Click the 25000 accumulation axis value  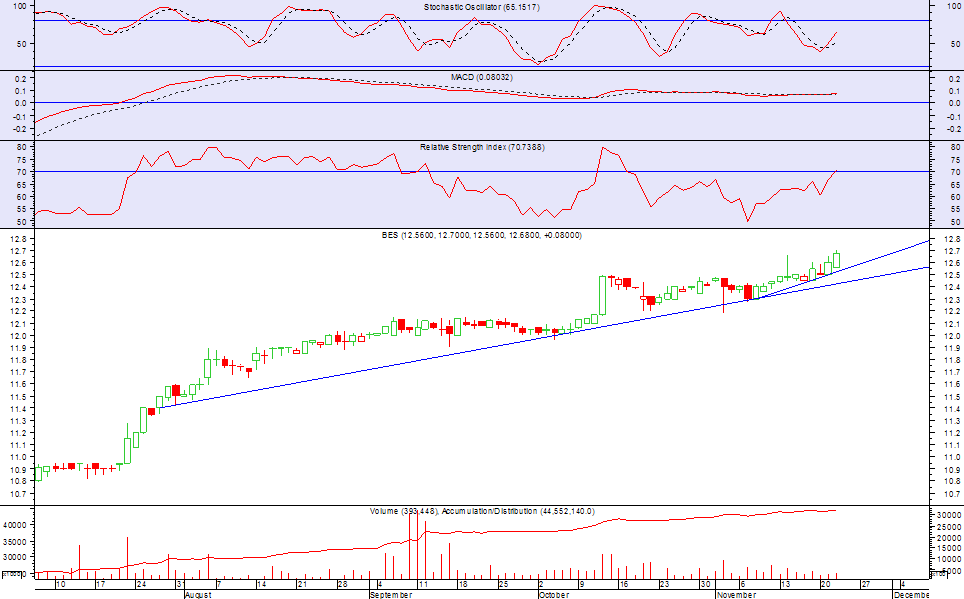(949, 527)
